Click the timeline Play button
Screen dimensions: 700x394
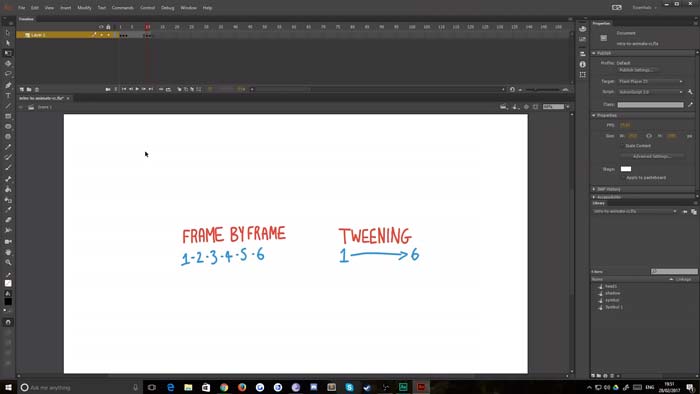pos(137,89)
